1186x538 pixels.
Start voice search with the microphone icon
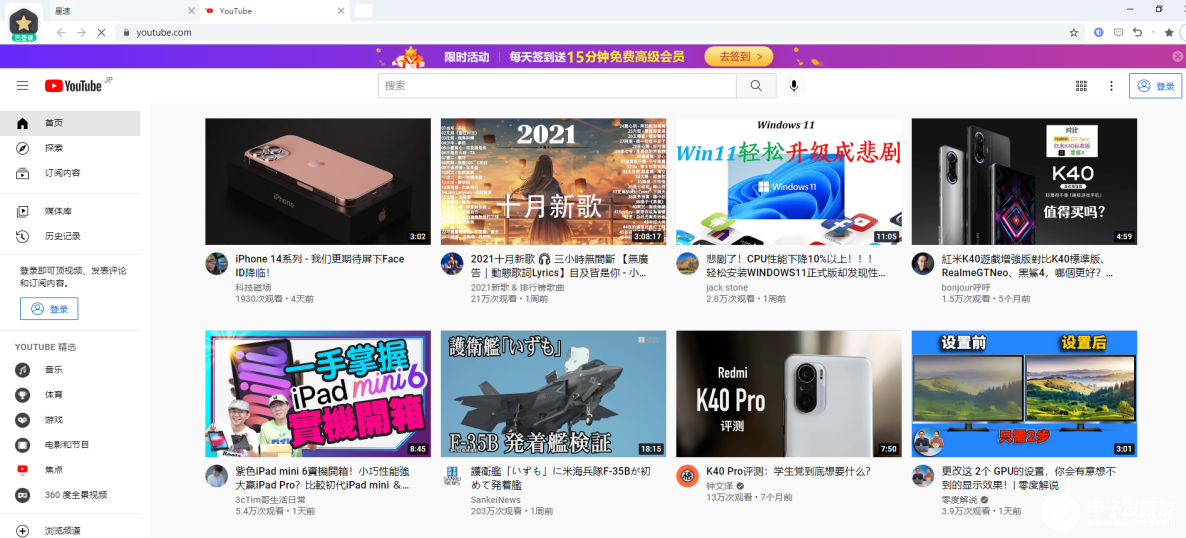(x=793, y=86)
